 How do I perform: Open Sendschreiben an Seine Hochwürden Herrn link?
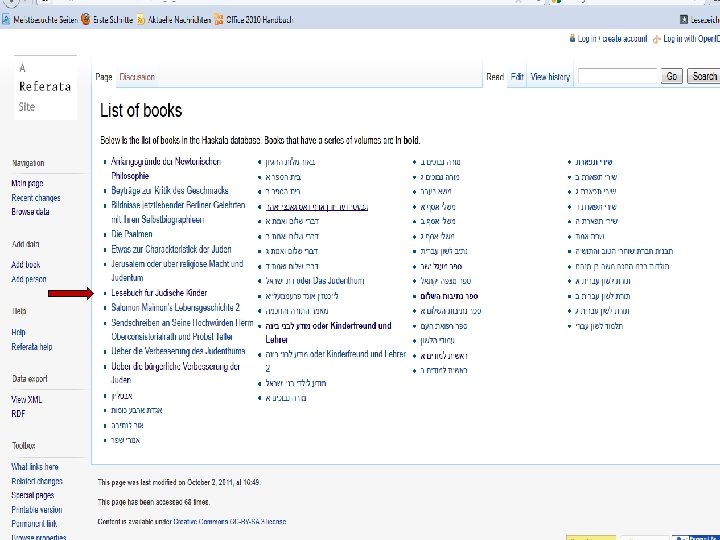click(182, 330)
